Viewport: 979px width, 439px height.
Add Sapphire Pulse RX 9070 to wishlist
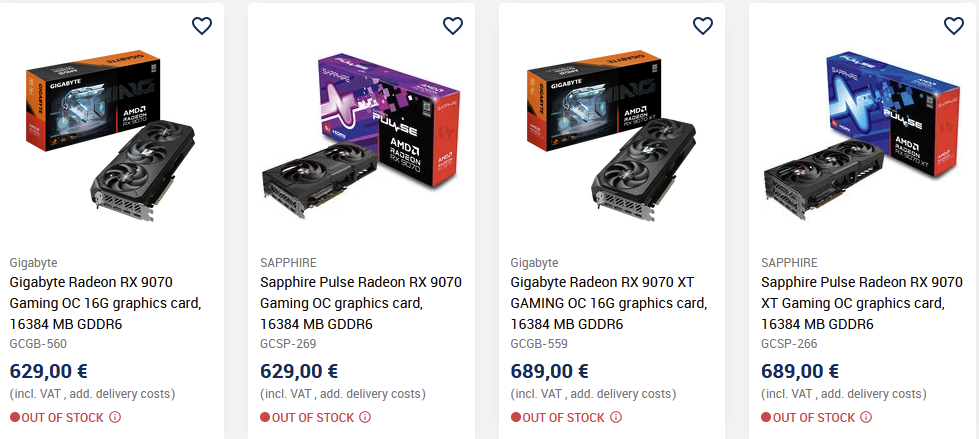[452, 26]
